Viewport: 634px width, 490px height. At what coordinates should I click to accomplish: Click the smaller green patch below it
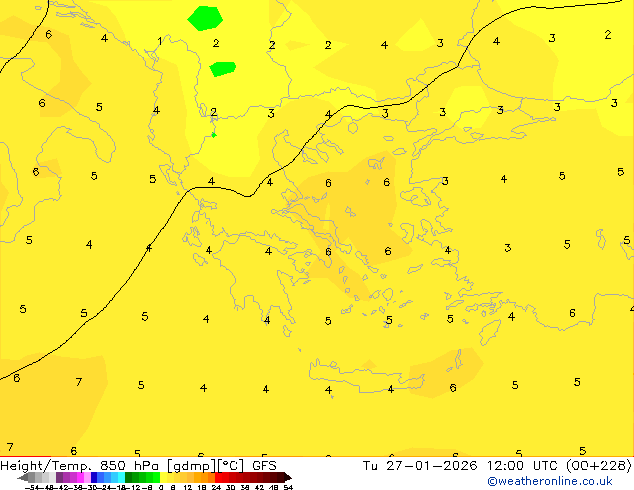(222, 68)
